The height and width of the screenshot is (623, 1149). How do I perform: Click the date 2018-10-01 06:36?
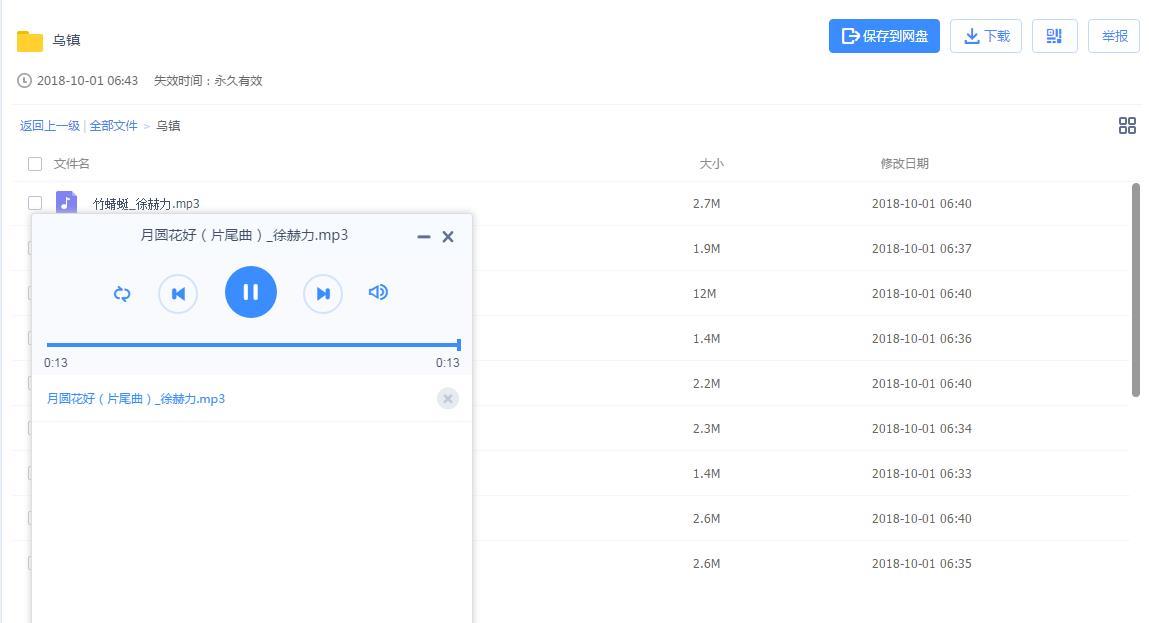click(922, 339)
